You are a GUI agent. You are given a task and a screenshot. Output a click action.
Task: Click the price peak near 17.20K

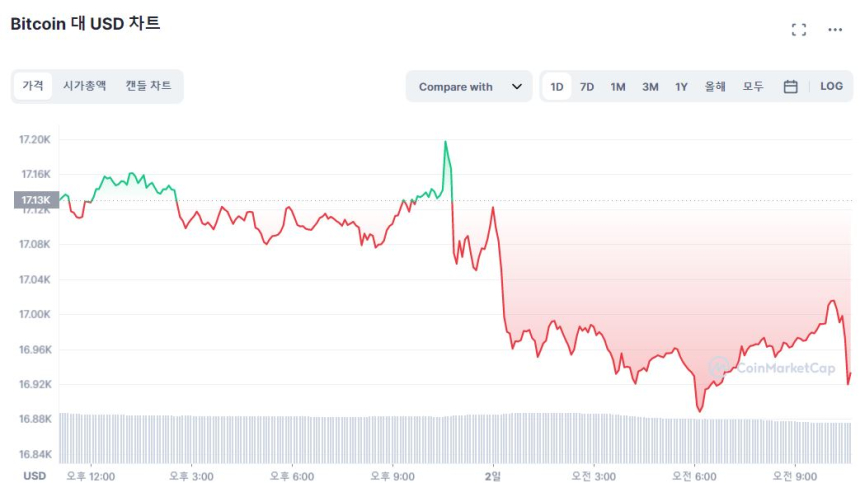[445, 143]
